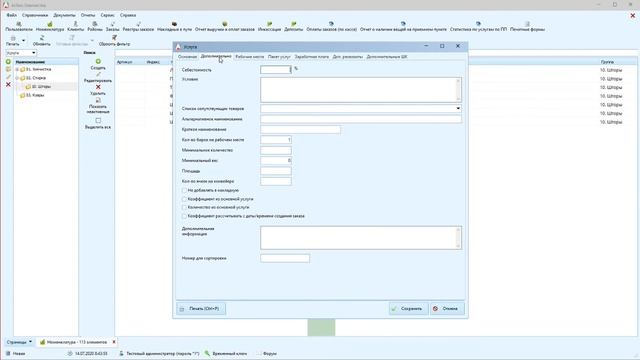This screenshot has width=640, height=360.
Task: Open the Документы menu
Action: [64, 15]
